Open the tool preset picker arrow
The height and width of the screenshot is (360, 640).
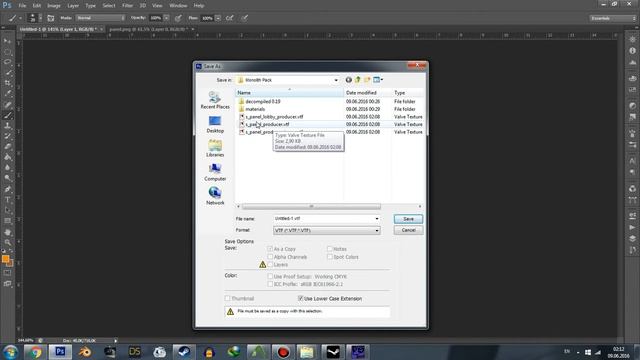(20, 18)
